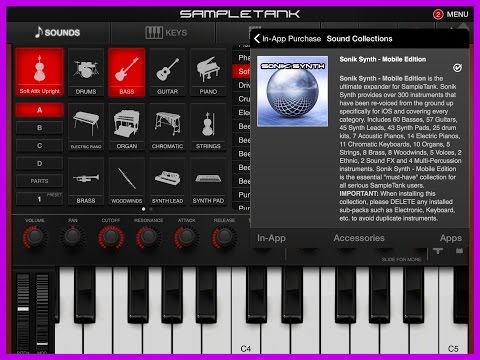The height and width of the screenshot is (360, 480).
Task: Choose the Woodwinds instrument category
Action: (127, 181)
